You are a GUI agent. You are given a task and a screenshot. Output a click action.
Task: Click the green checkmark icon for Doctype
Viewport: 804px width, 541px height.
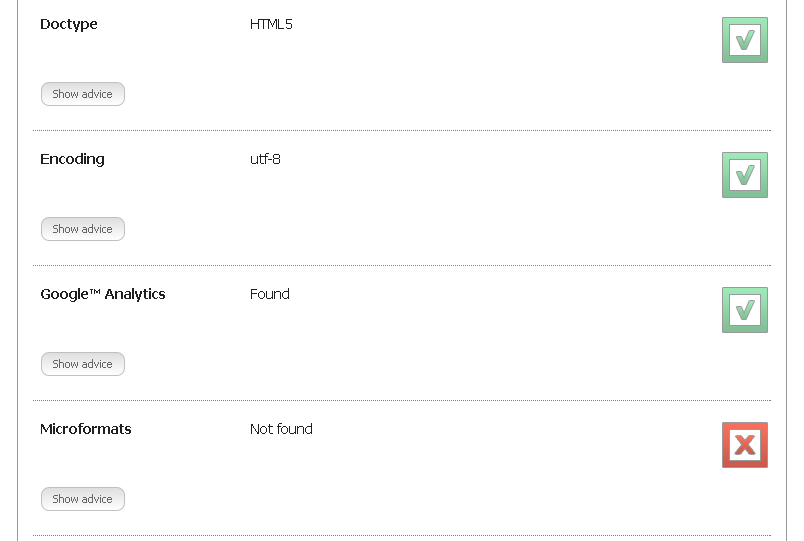pos(744,40)
